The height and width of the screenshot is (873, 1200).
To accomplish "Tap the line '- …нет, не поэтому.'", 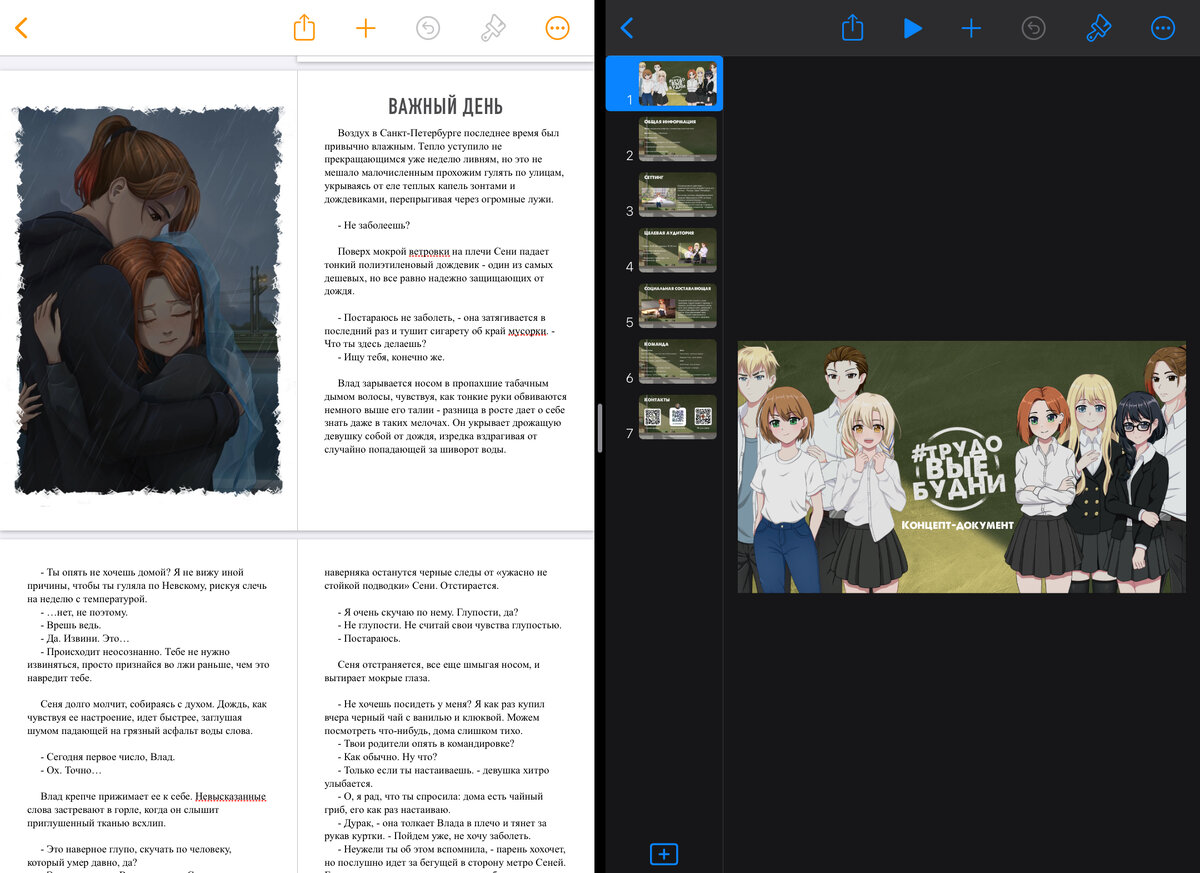I will [84, 611].
